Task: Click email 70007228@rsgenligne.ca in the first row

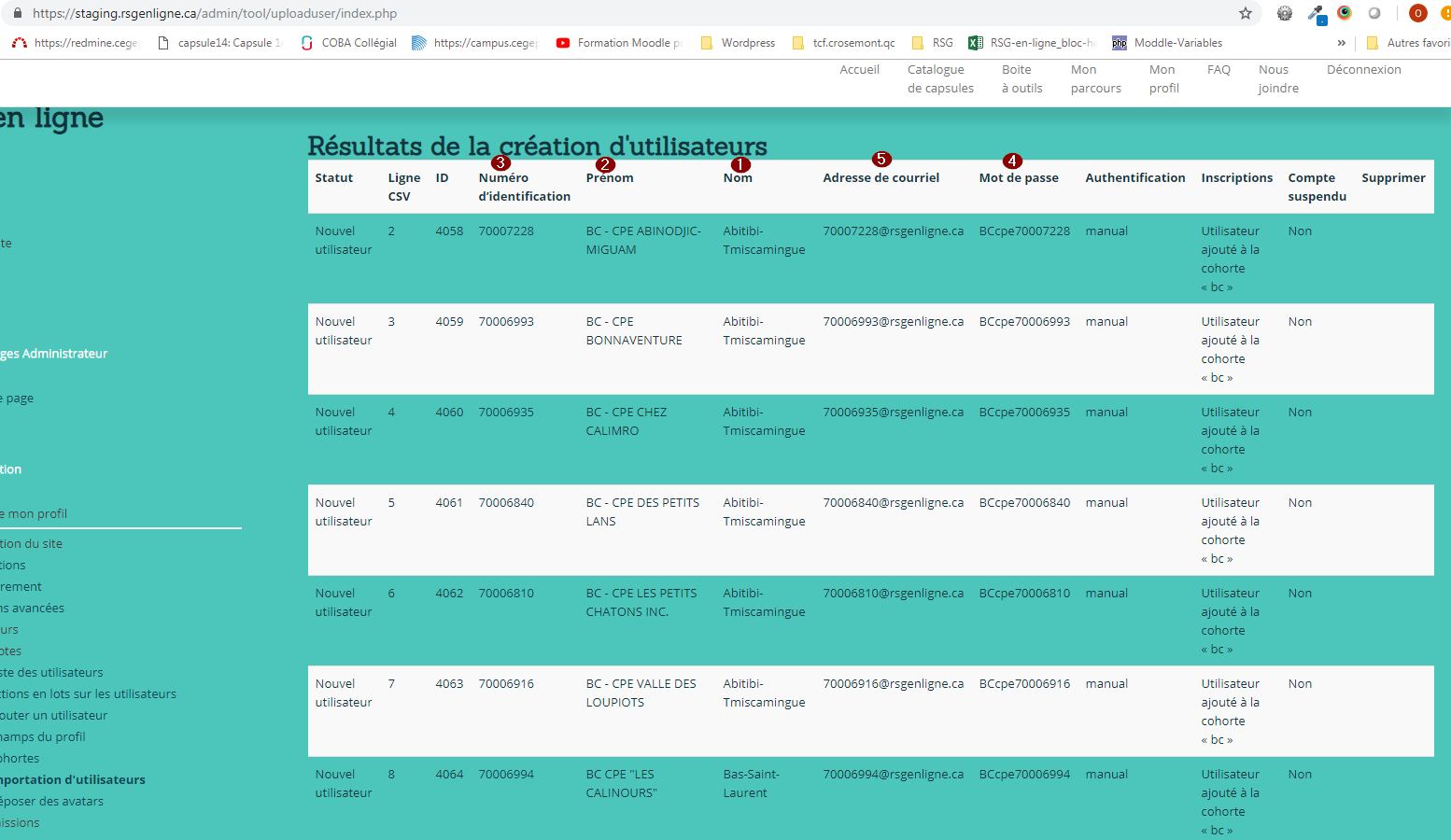Action: pyautogui.click(x=893, y=231)
